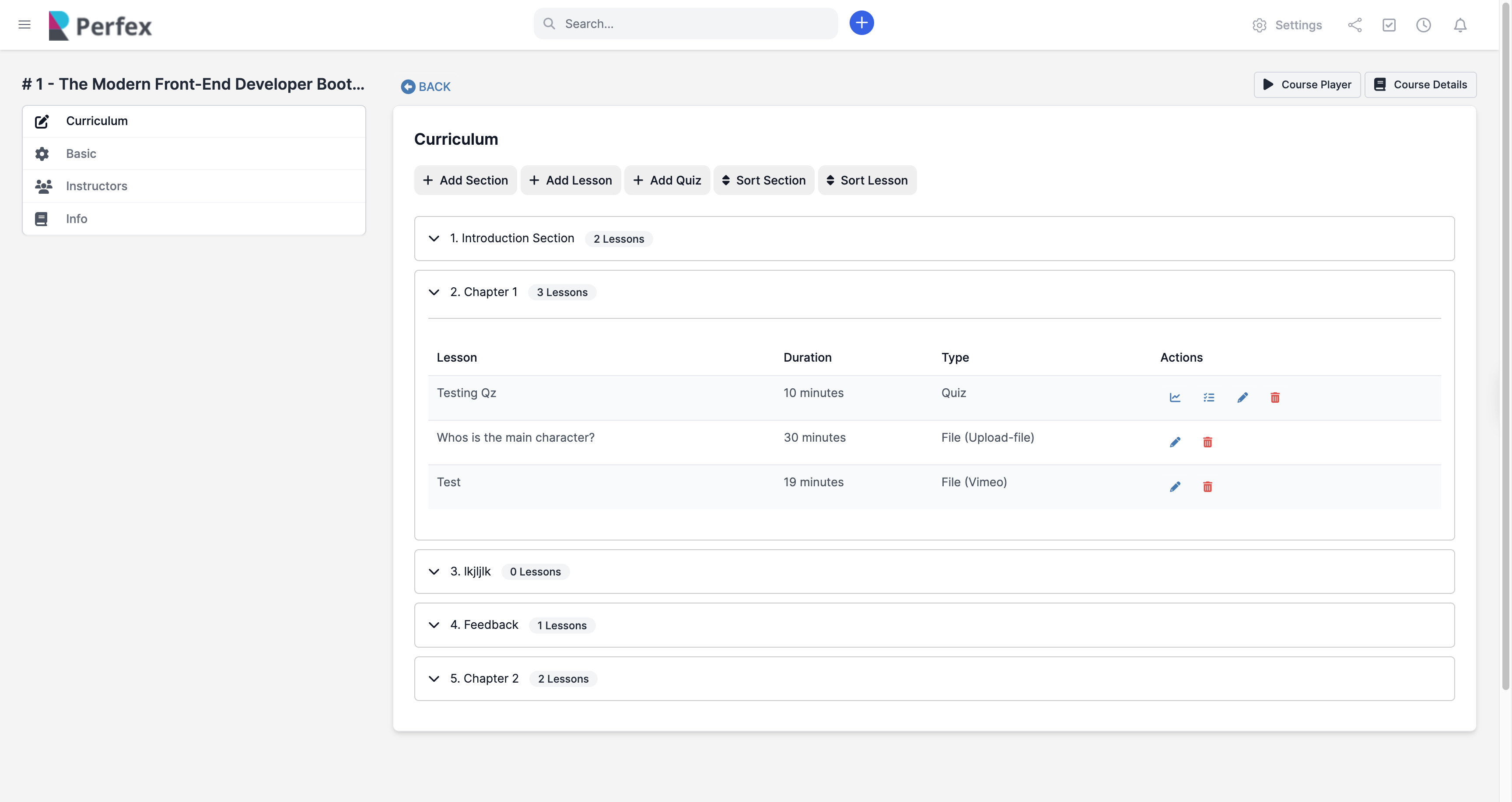Open the Basic settings tab
Viewport: 1512px width, 802px height.
pyautogui.click(x=81, y=154)
